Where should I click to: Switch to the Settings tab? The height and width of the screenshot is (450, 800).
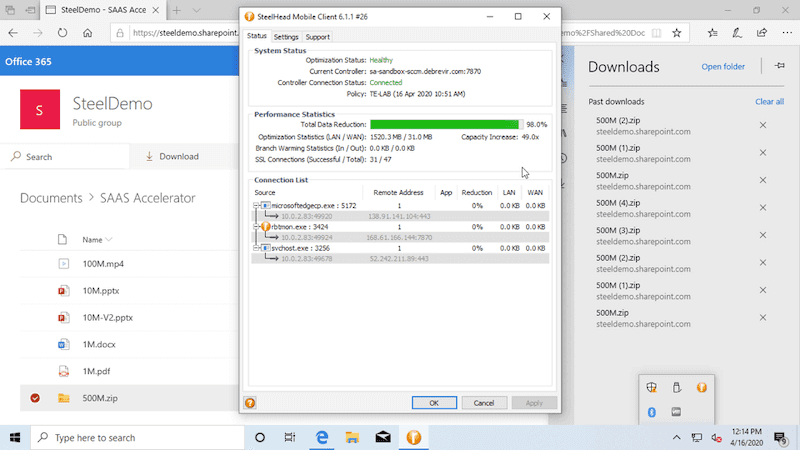pyautogui.click(x=286, y=37)
